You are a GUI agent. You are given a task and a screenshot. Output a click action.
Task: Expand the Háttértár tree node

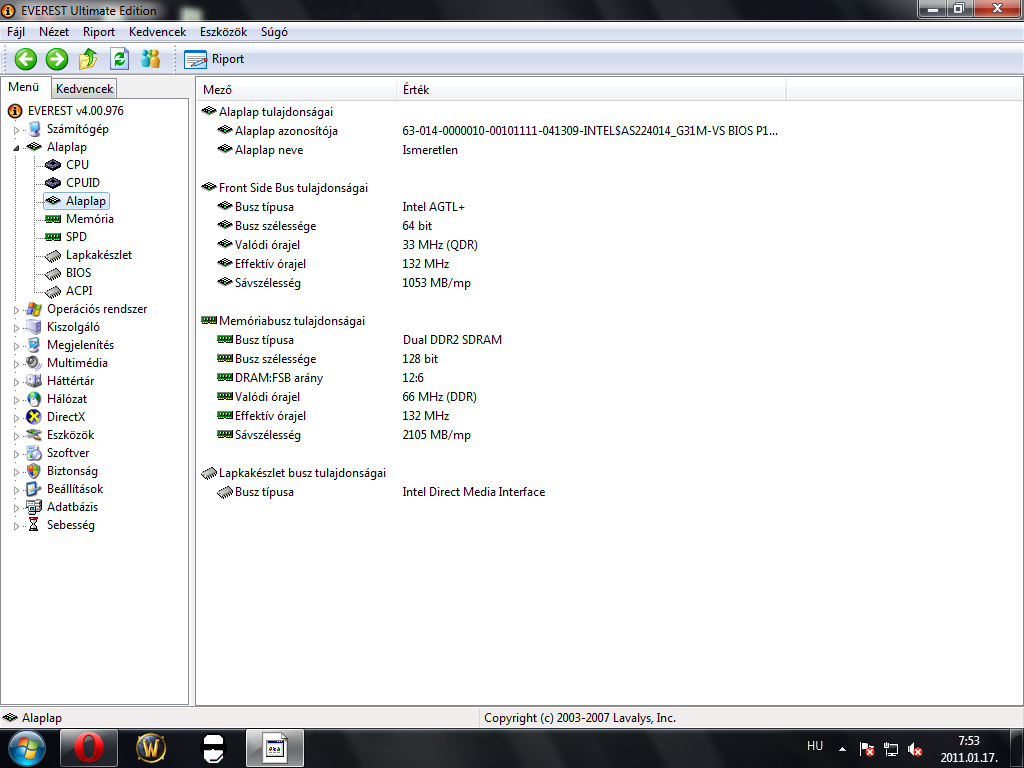pyautogui.click(x=16, y=382)
